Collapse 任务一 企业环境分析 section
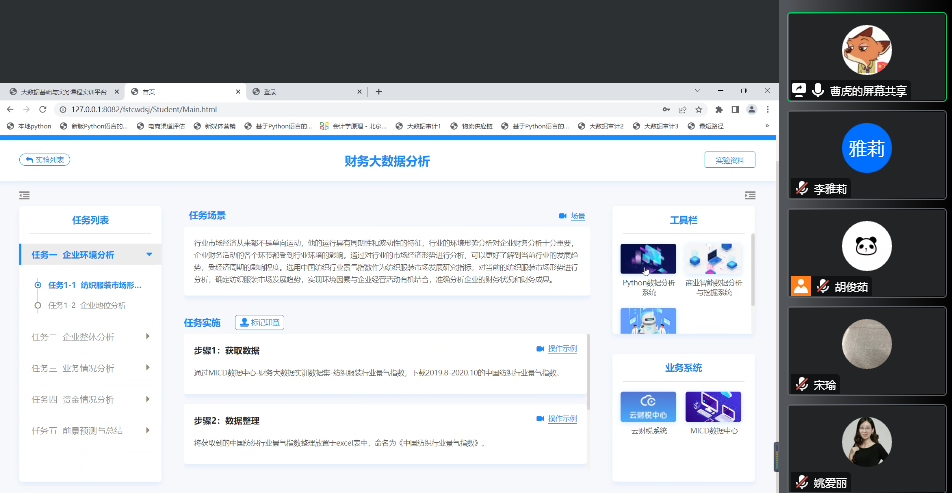 click(x=149, y=254)
